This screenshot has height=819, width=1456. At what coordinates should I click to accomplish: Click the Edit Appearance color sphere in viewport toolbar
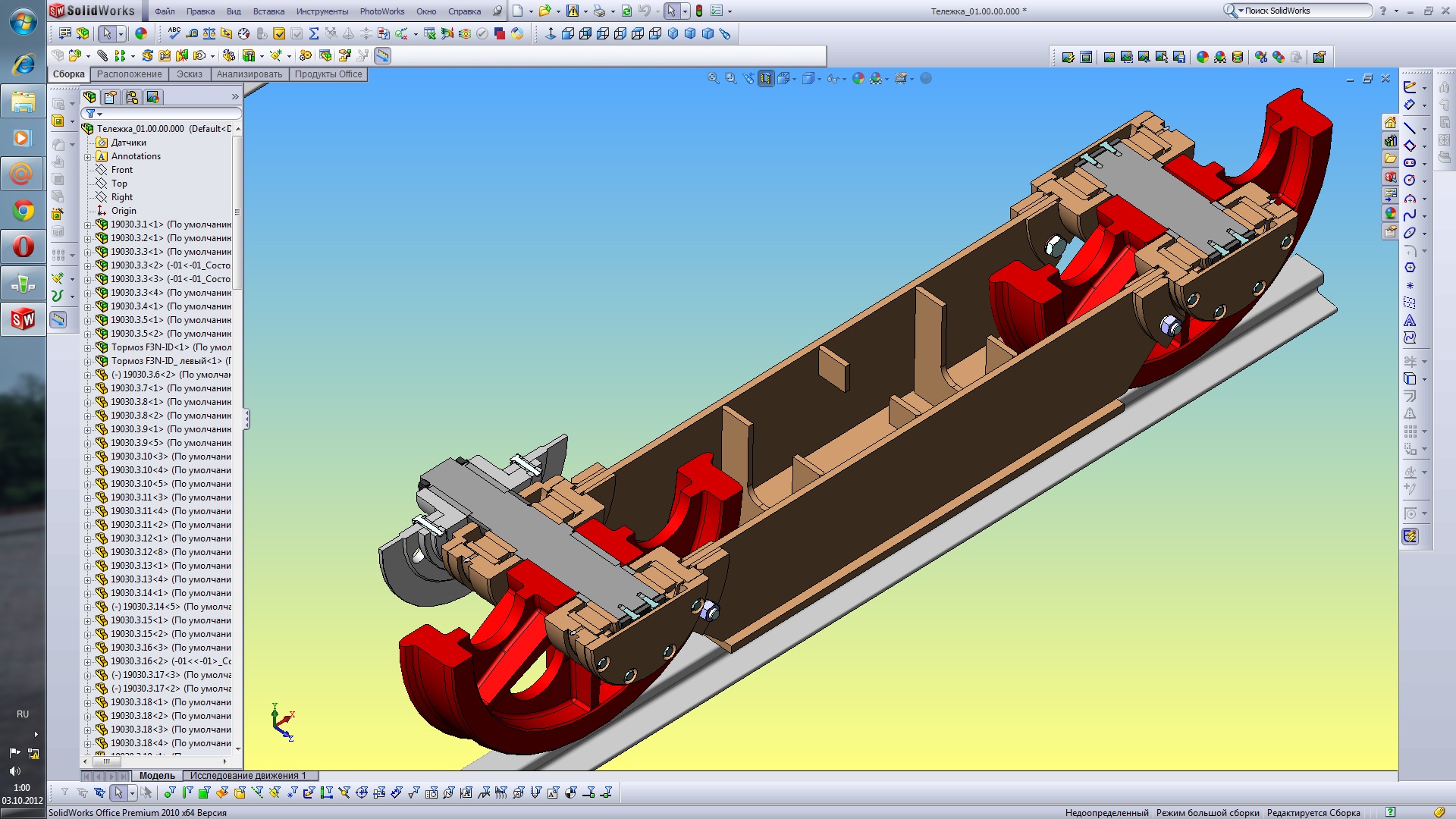[x=858, y=78]
